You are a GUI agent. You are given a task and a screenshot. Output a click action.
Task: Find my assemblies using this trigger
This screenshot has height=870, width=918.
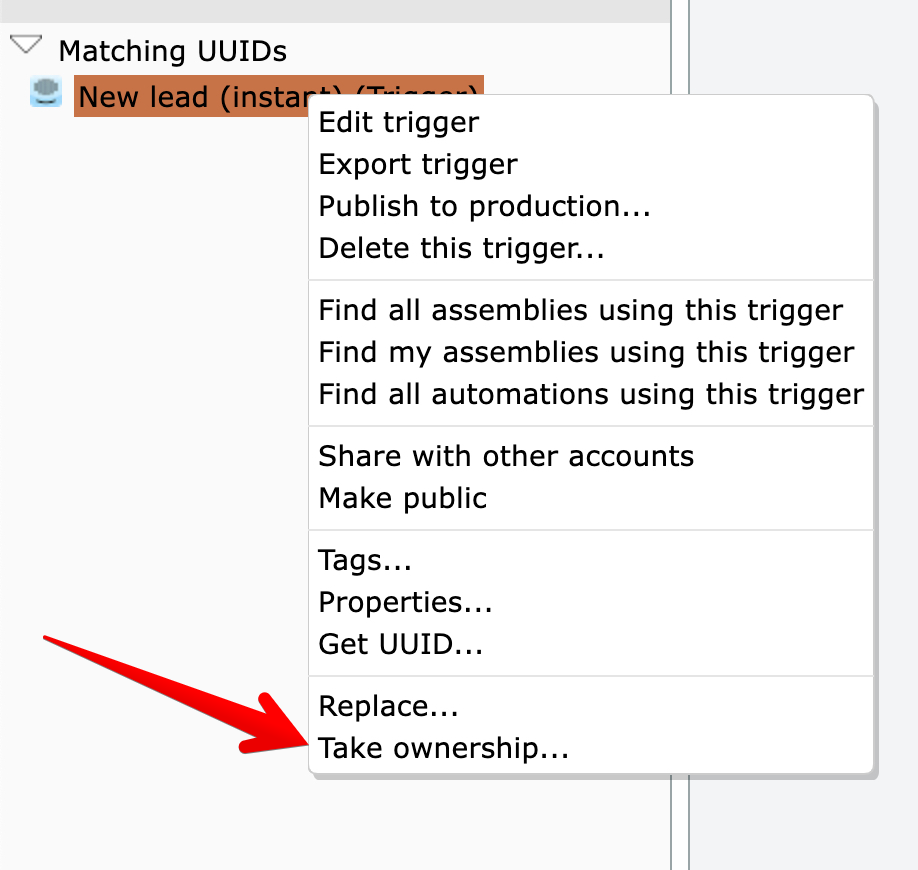click(x=586, y=353)
